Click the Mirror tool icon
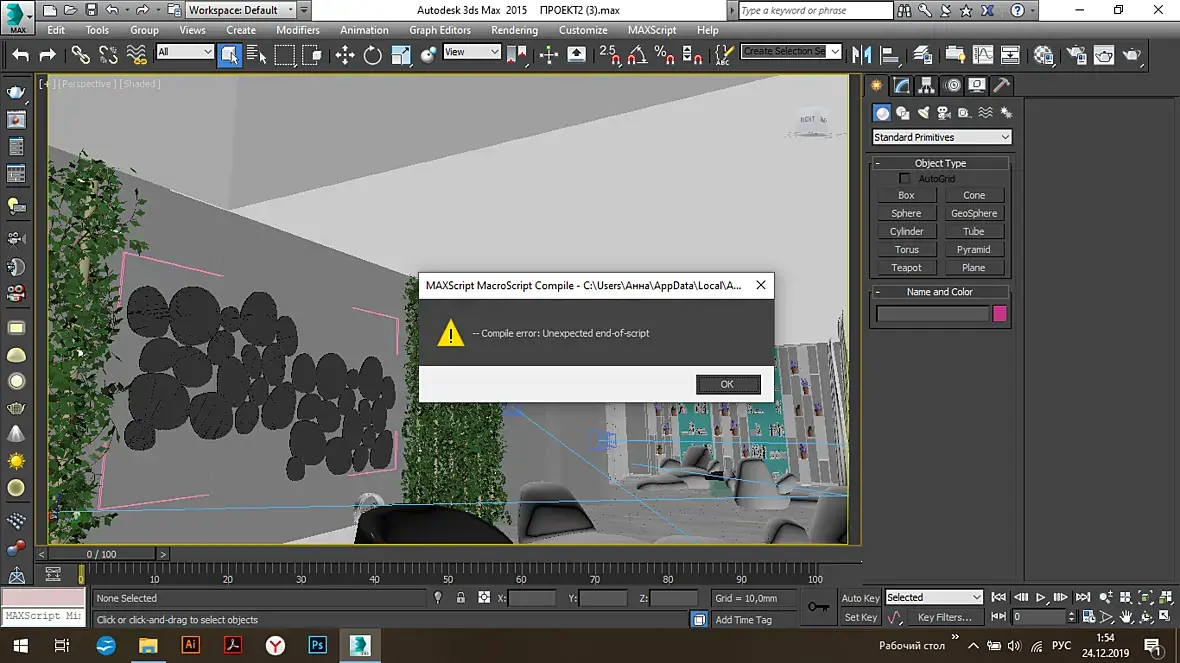 tap(862, 56)
